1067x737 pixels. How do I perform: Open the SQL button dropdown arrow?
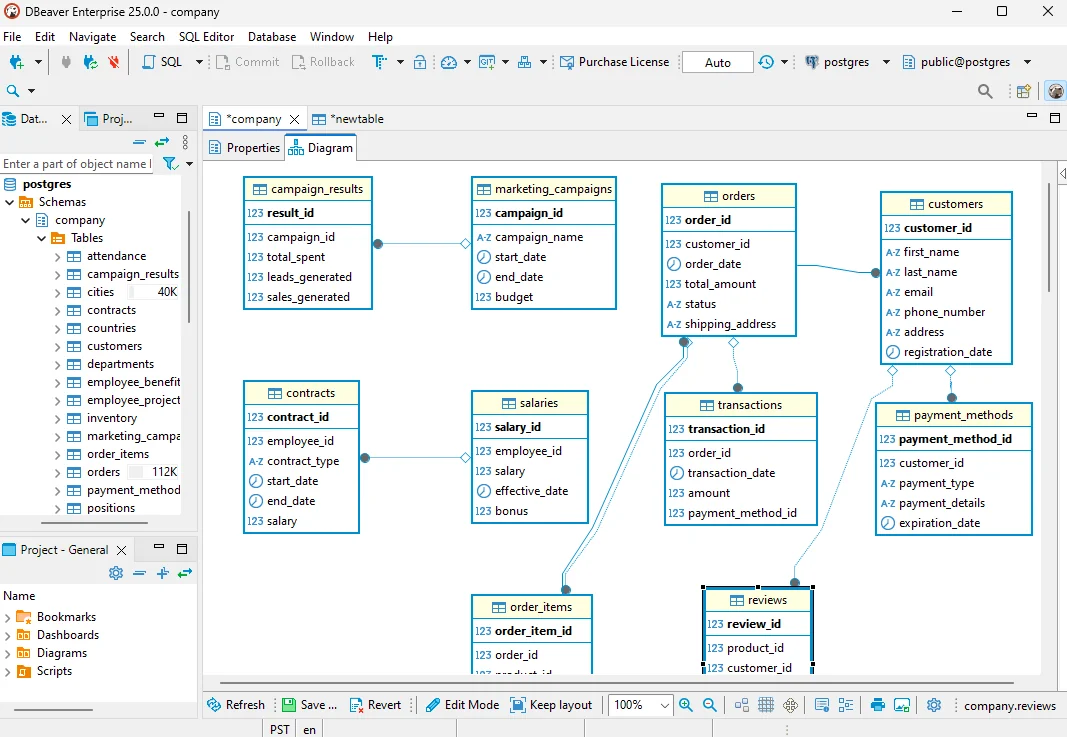pyautogui.click(x=199, y=62)
